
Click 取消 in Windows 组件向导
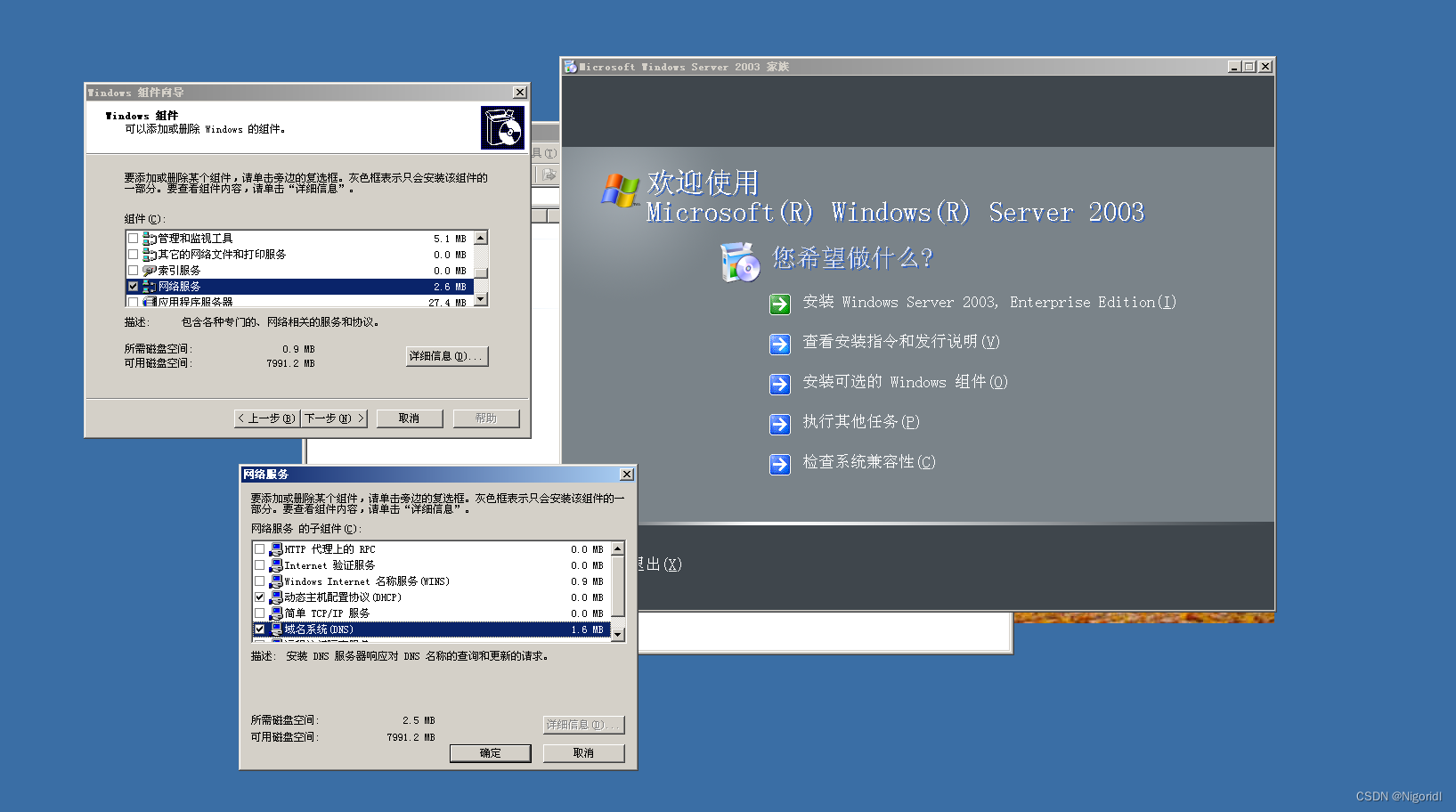pyautogui.click(x=409, y=418)
